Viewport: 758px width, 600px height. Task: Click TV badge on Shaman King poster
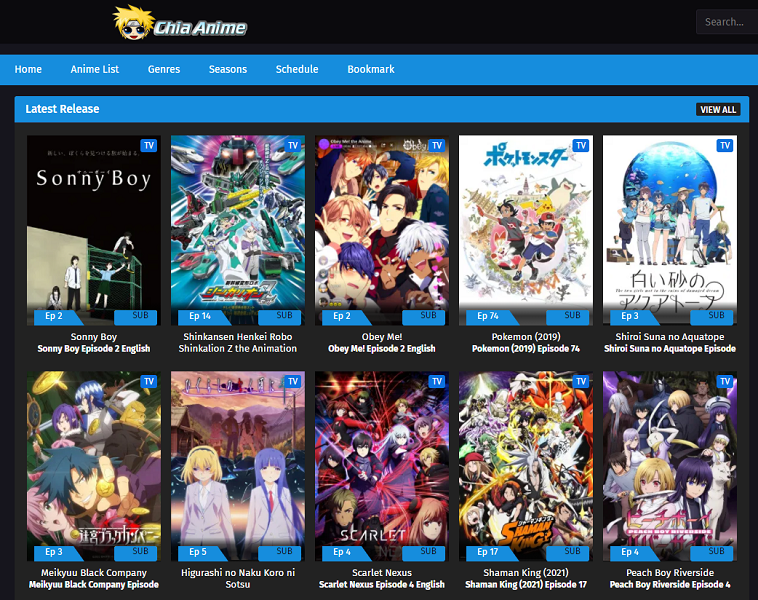[581, 381]
